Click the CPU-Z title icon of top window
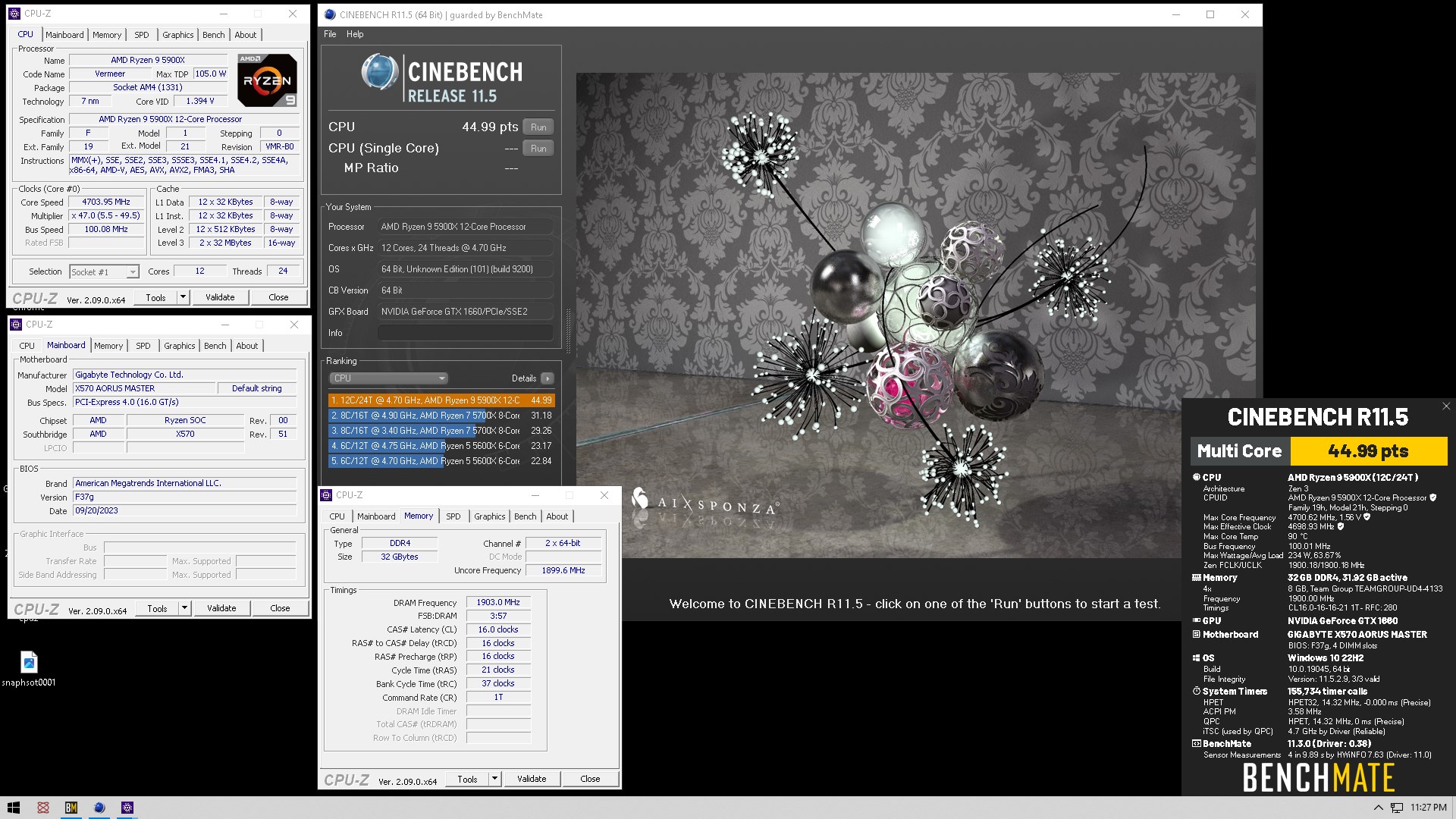Image resolution: width=1456 pixels, height=819 pixels. coord(14,14)
